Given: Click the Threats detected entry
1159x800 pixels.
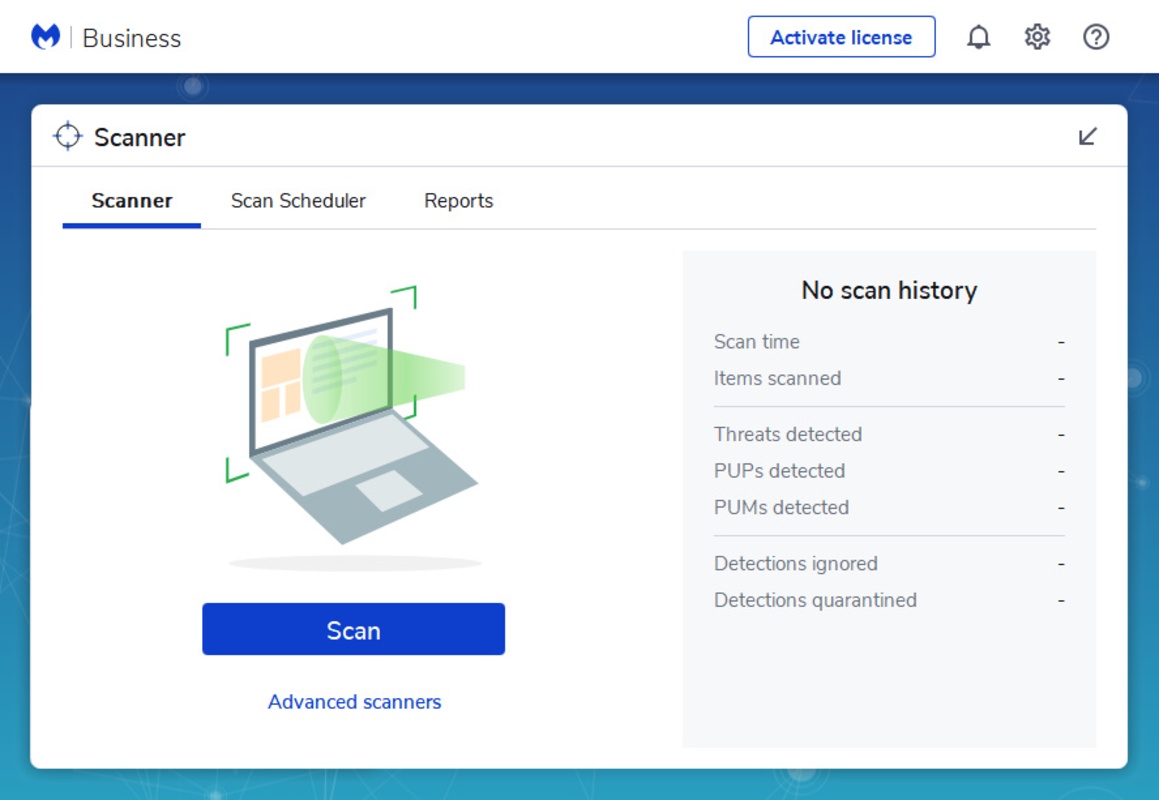Looking at the screenshot, I should pos(788,434).
